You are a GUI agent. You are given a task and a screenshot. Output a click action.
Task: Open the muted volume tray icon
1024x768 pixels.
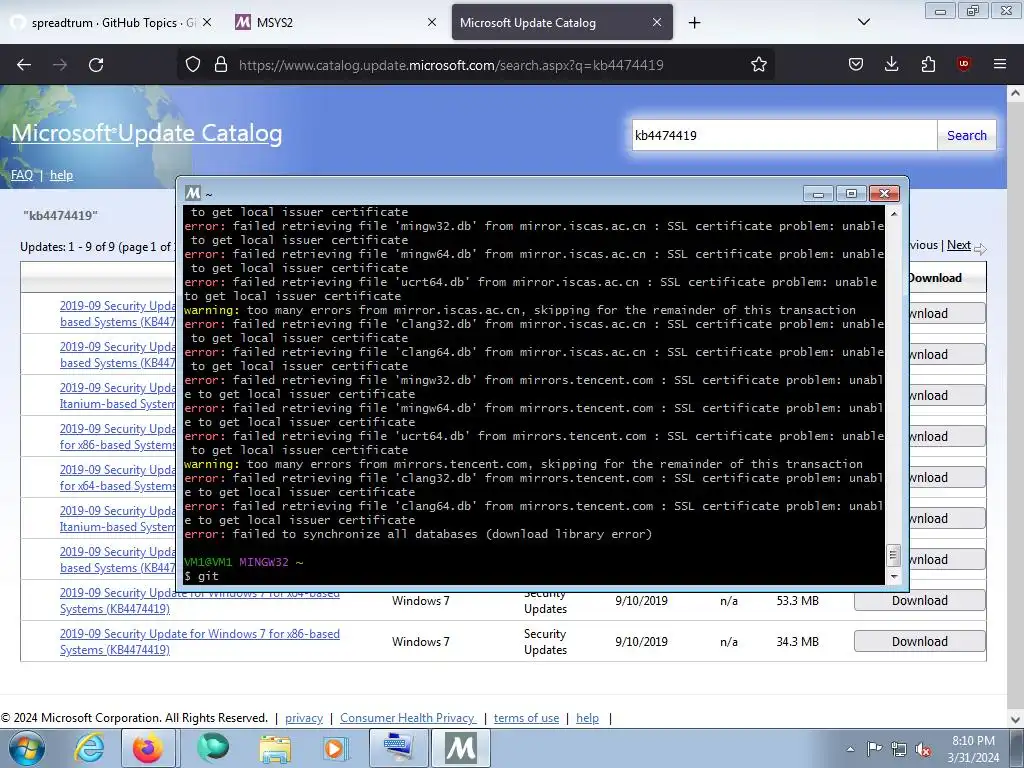point(923,749)
